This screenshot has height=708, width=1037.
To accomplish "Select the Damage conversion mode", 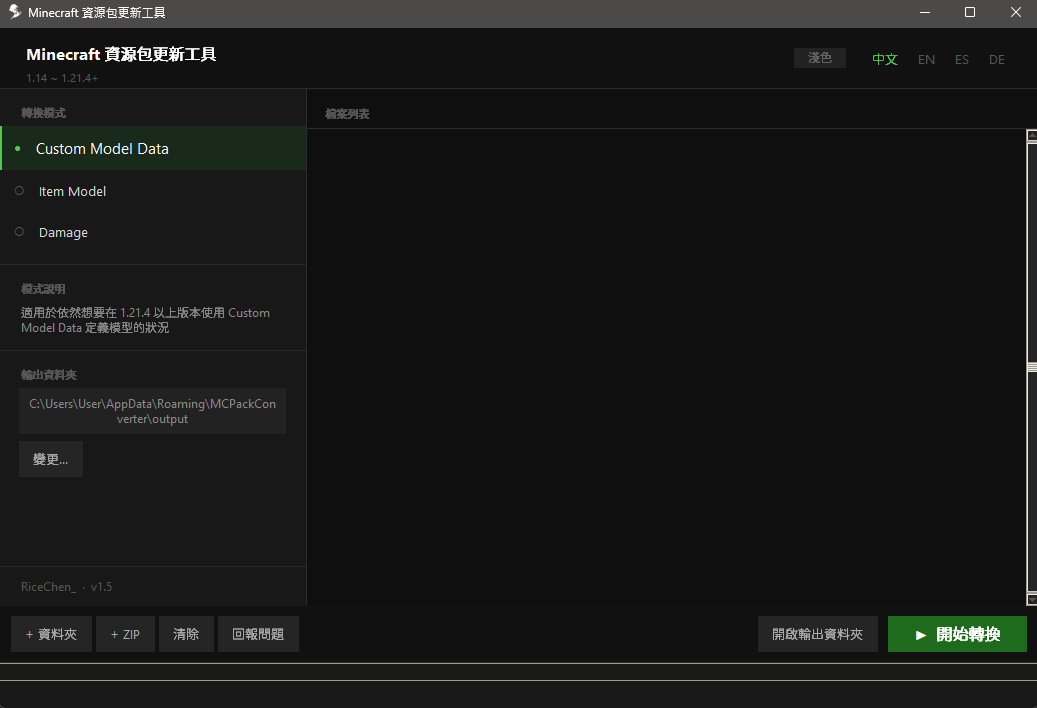I will click(153, 232).
